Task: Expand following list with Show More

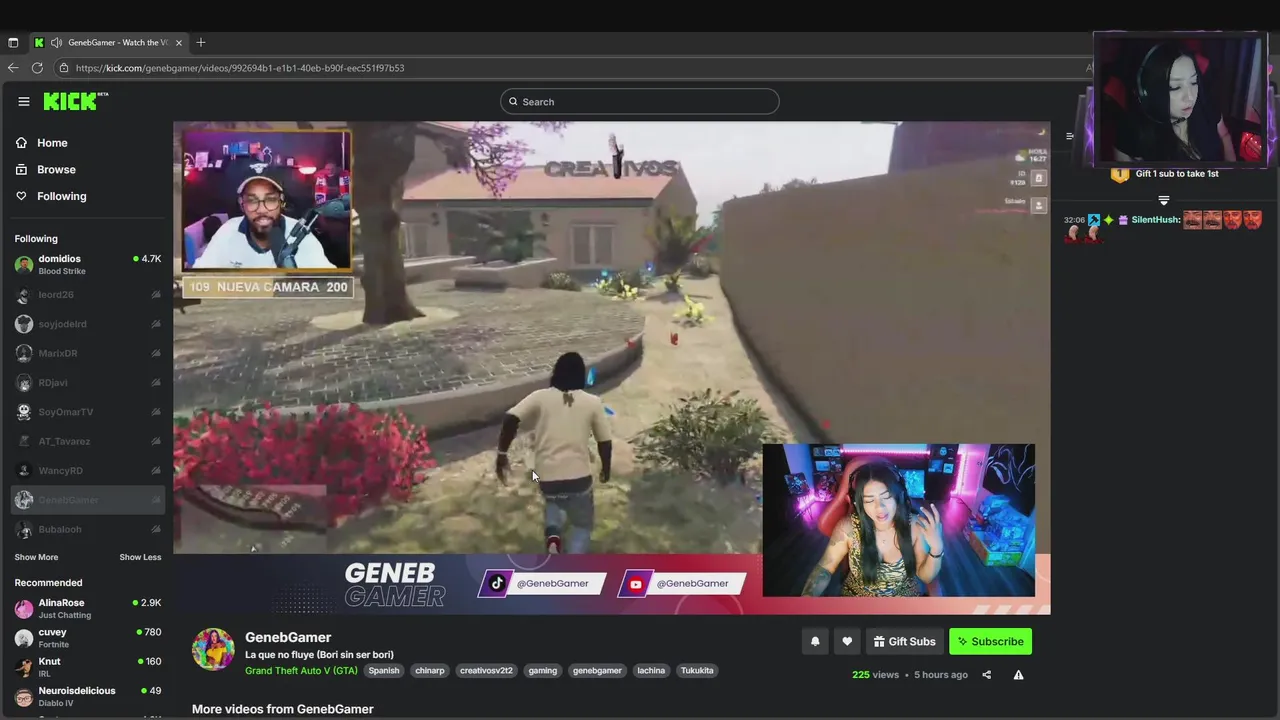Action: tap(36, 557)
